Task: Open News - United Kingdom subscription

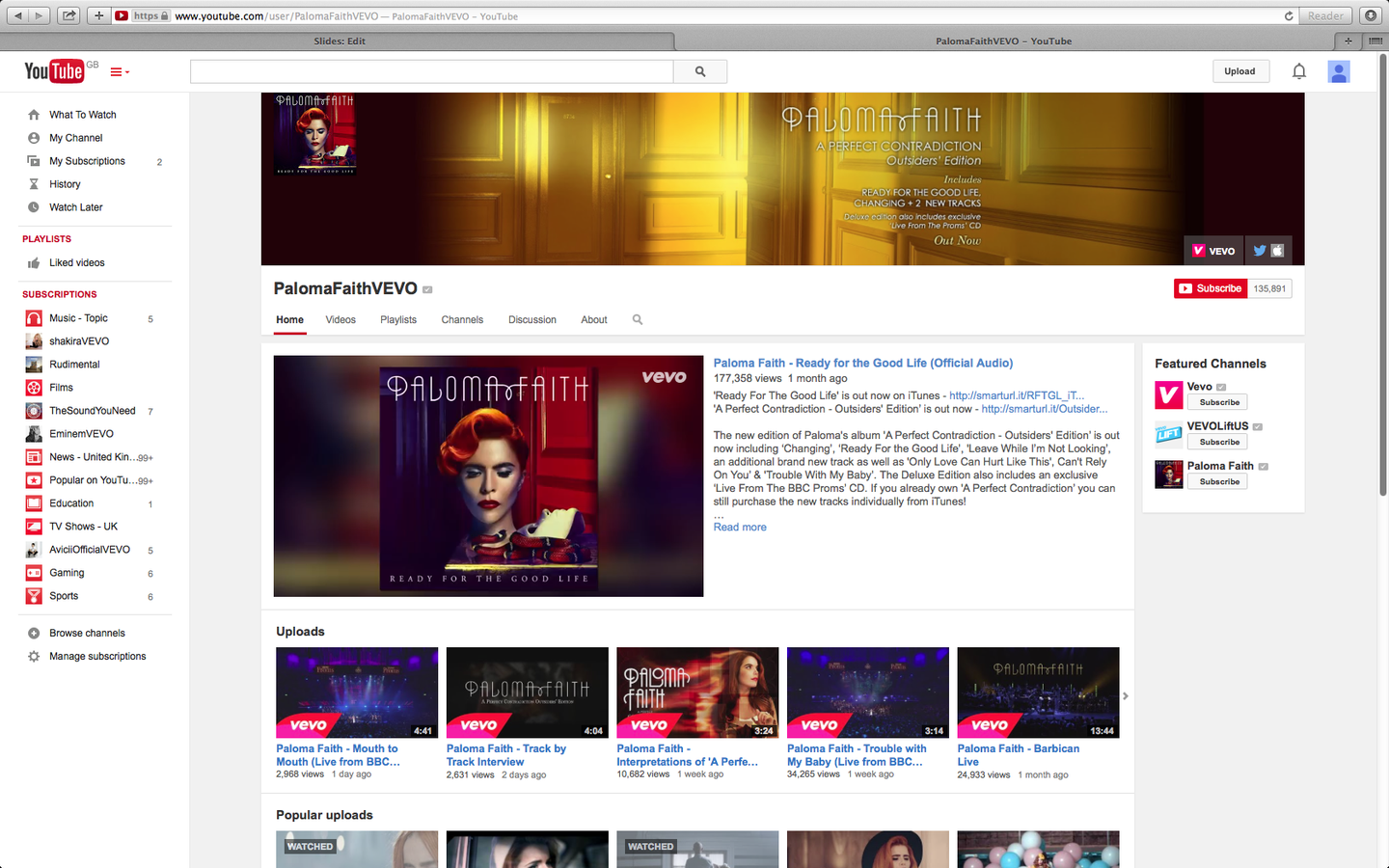Action: pos(92,457)
